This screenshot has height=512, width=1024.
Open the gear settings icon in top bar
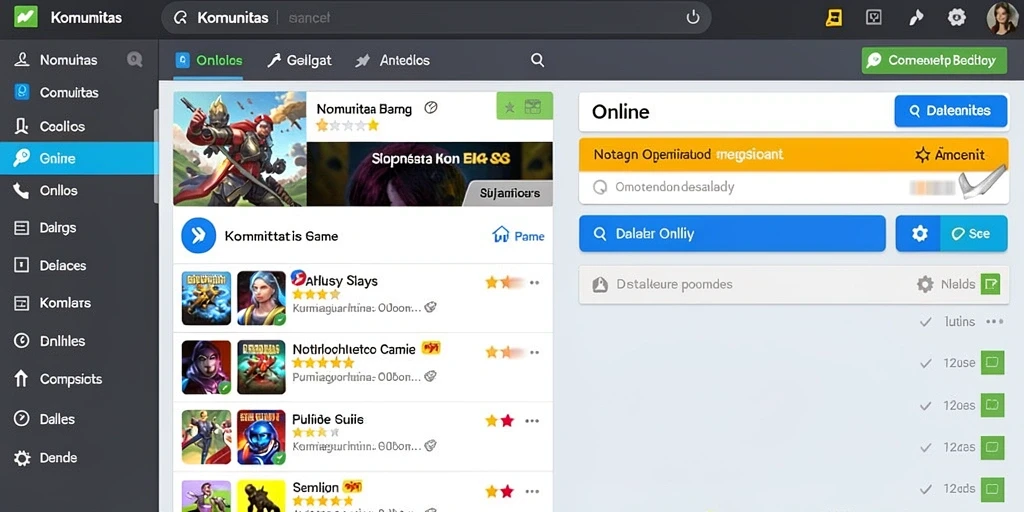click(x=957, y=17)
